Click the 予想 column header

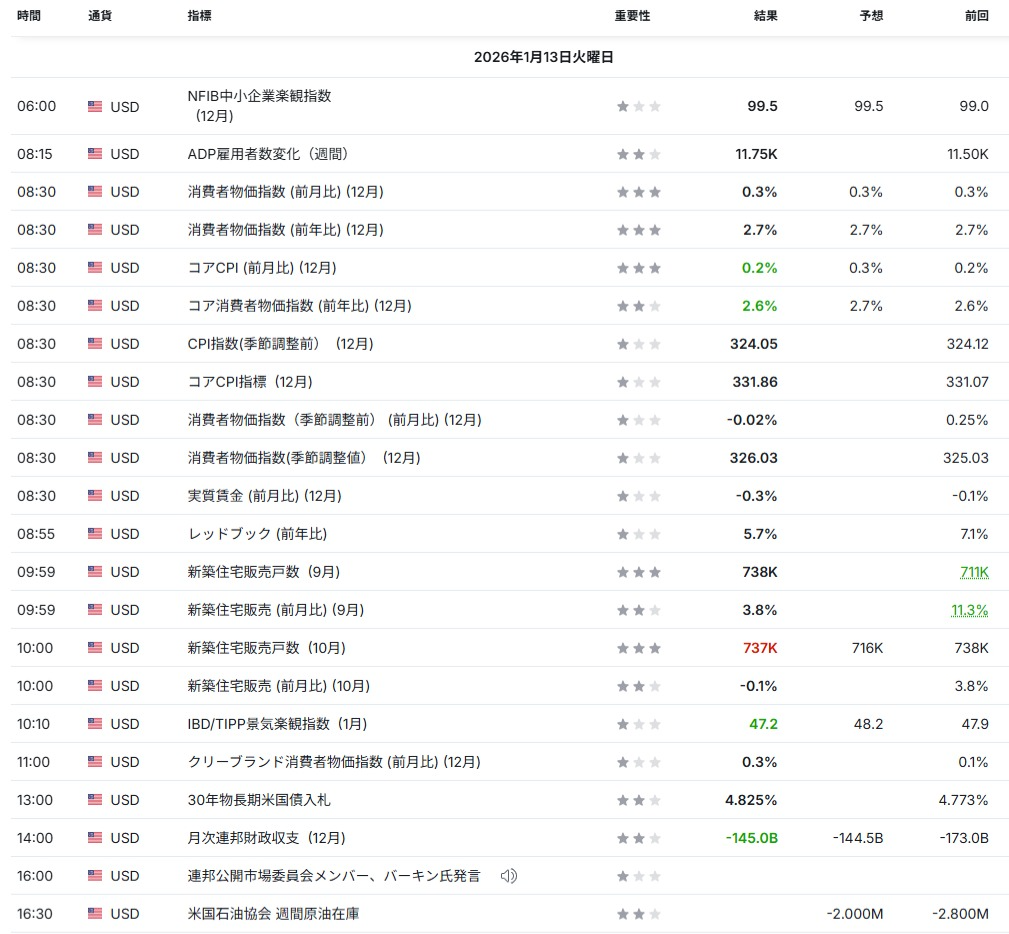click(871, 16)
